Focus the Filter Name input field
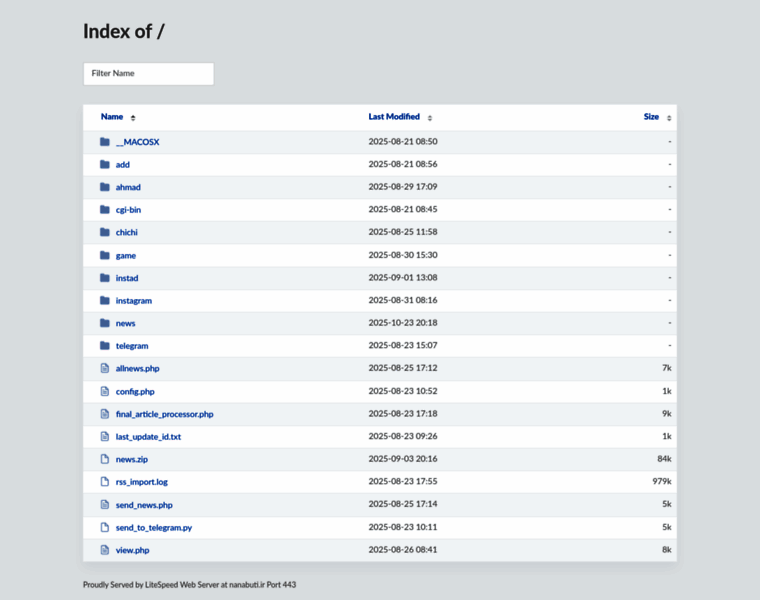 148,74
